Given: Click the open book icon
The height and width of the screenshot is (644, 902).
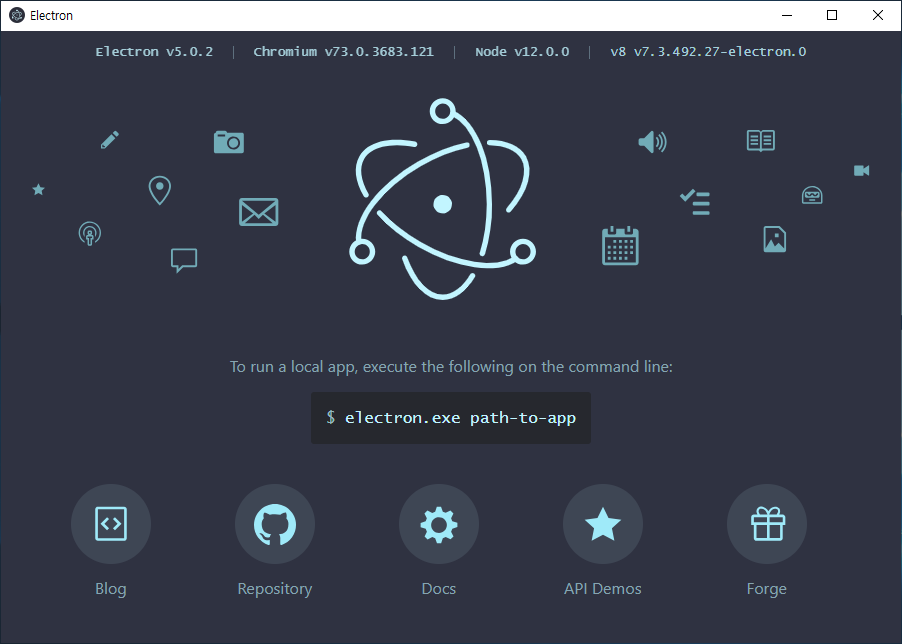Looking at the screenshot, I should pyautogui.click(x=761, y=140).
